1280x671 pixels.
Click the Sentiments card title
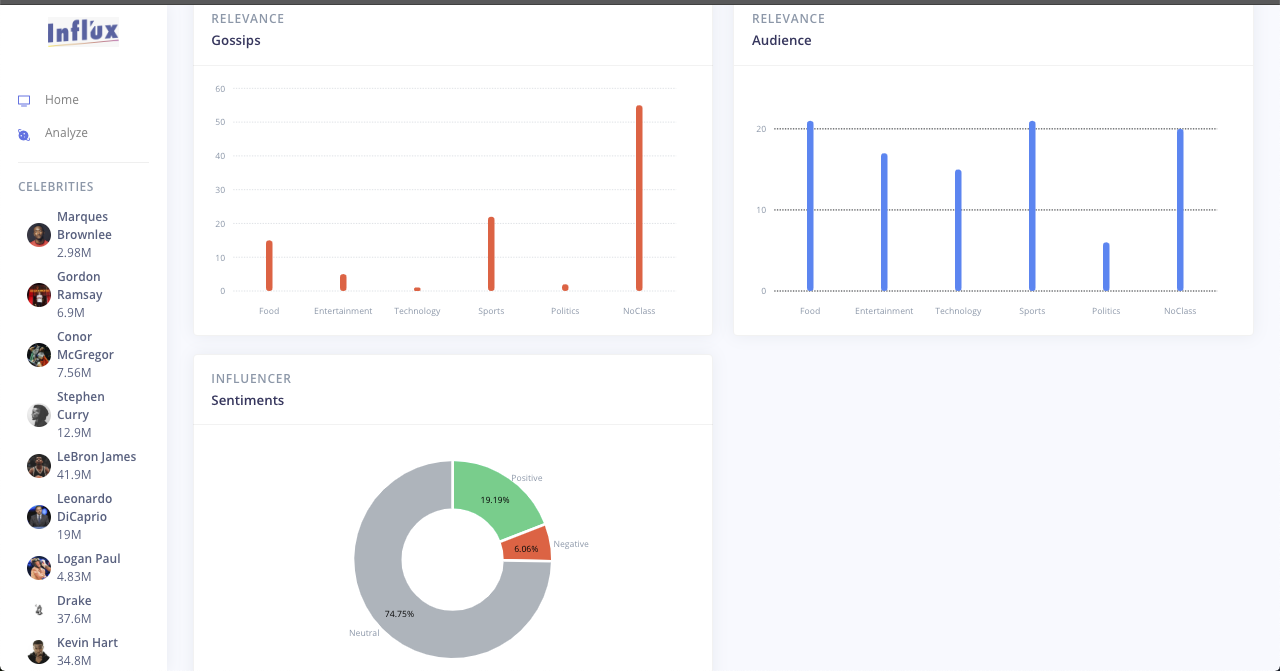tap(248, 401)
